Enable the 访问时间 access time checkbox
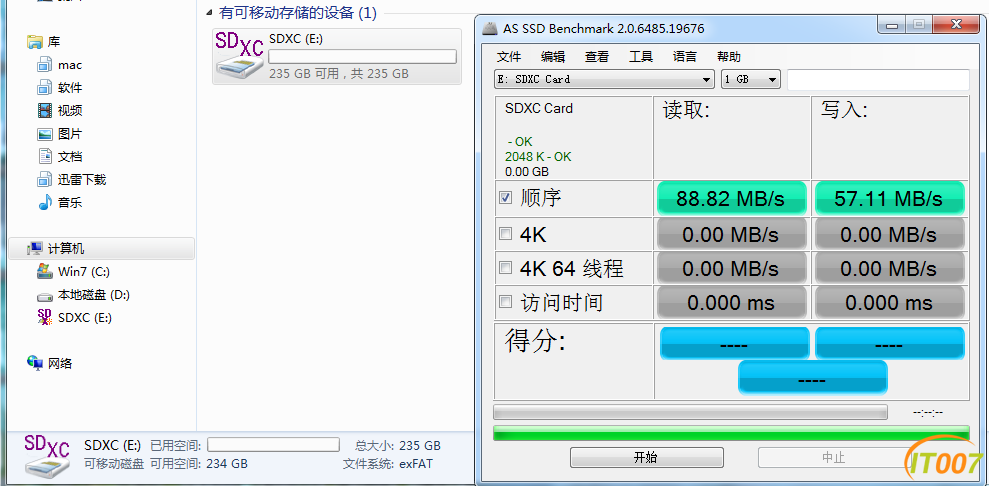989x486 pixels. [505, 302]
